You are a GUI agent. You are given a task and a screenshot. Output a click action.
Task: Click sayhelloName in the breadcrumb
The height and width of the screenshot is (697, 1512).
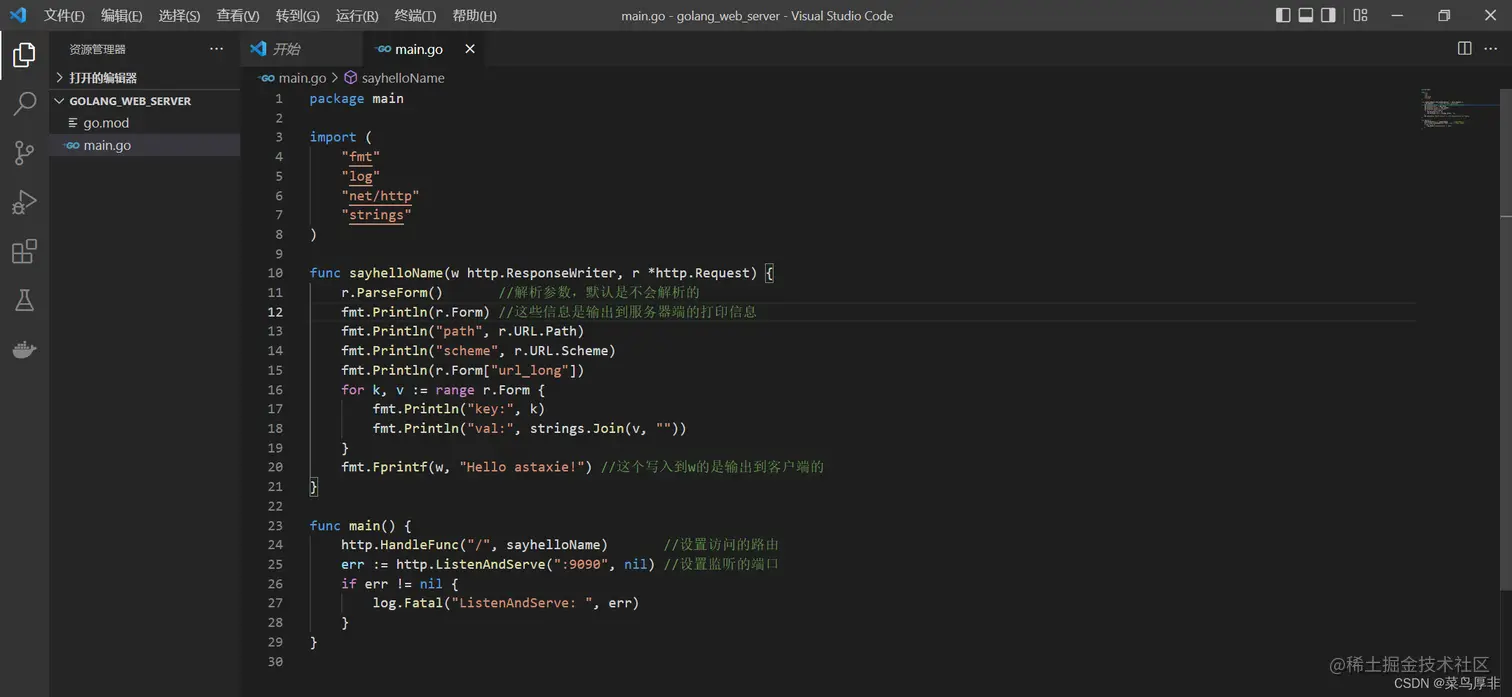click(x=403, y=78)
